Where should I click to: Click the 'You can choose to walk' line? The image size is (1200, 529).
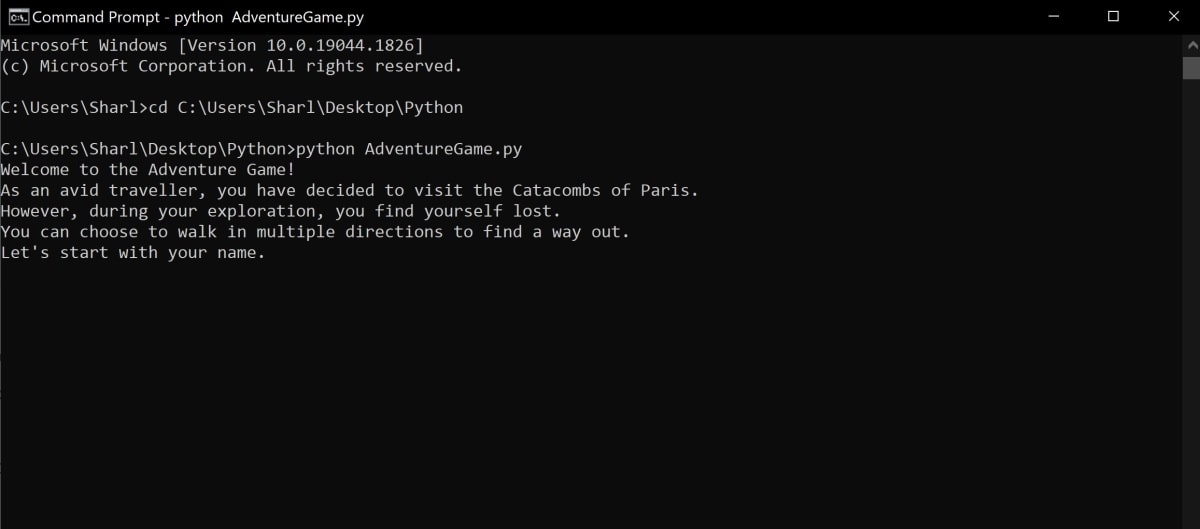click(x=316, y=232)
